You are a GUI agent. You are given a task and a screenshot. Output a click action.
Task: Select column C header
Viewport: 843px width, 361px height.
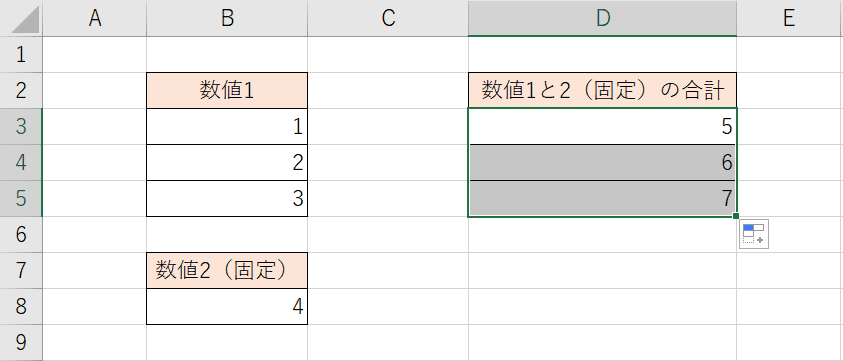(x=388, y=18)
